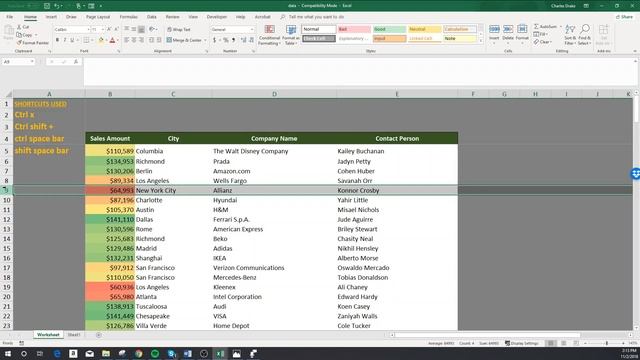This screenshot has width=640, height=360.
Task: Toggle Underline formatting
Action: [72, 40]
